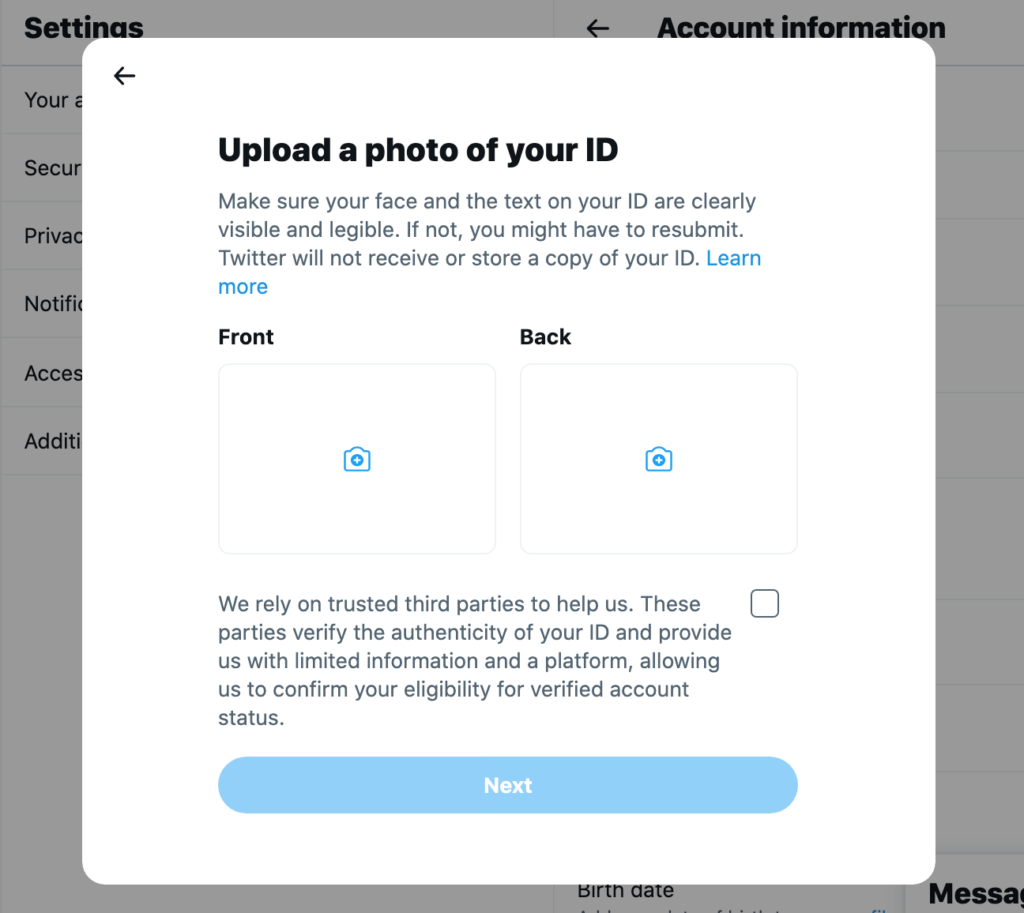Expand the Messages panel

(x=975, y=893)
